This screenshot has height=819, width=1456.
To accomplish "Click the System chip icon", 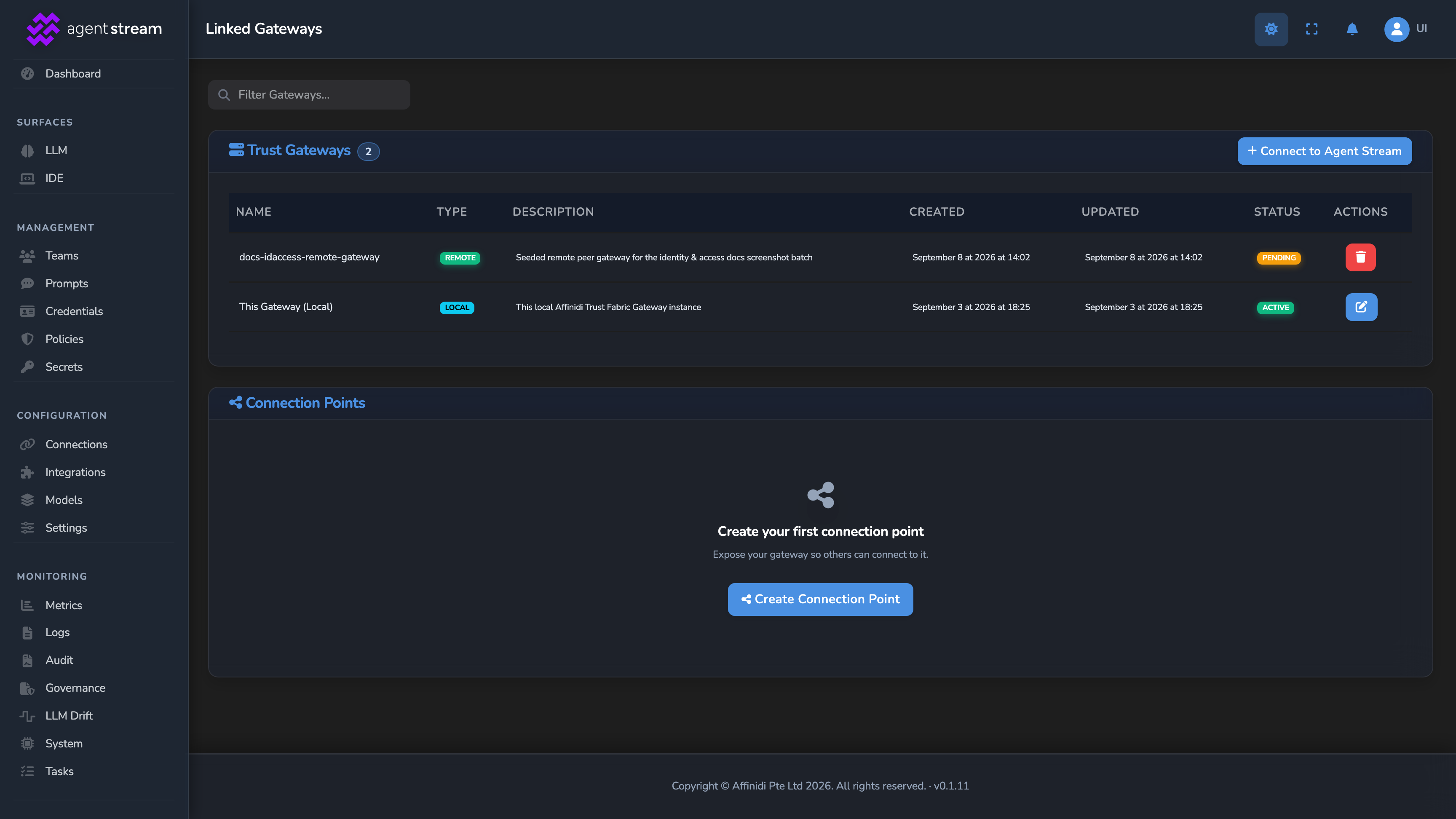I will (27, 743).
